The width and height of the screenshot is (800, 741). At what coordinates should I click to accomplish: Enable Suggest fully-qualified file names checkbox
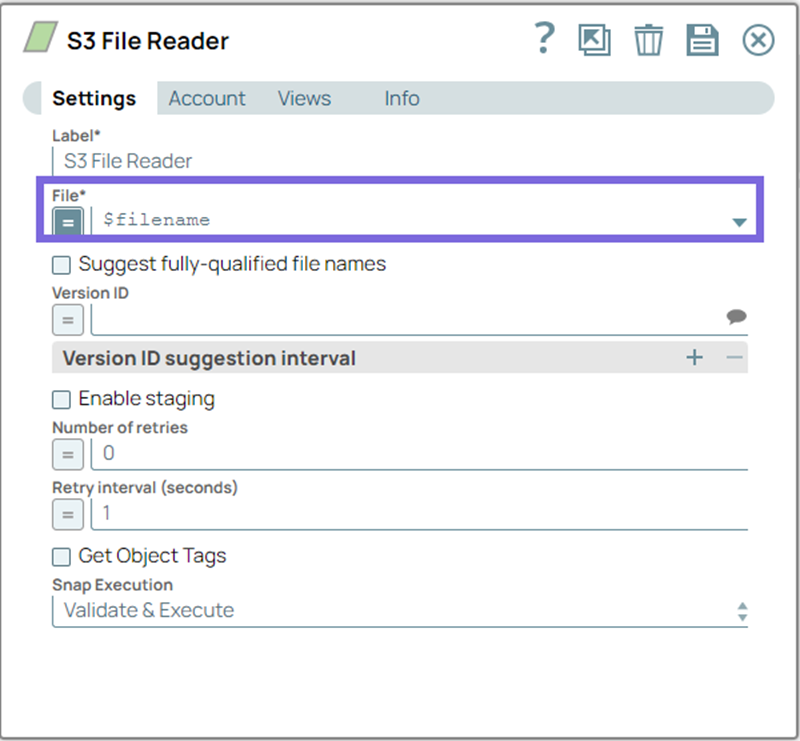coord(62,265)
